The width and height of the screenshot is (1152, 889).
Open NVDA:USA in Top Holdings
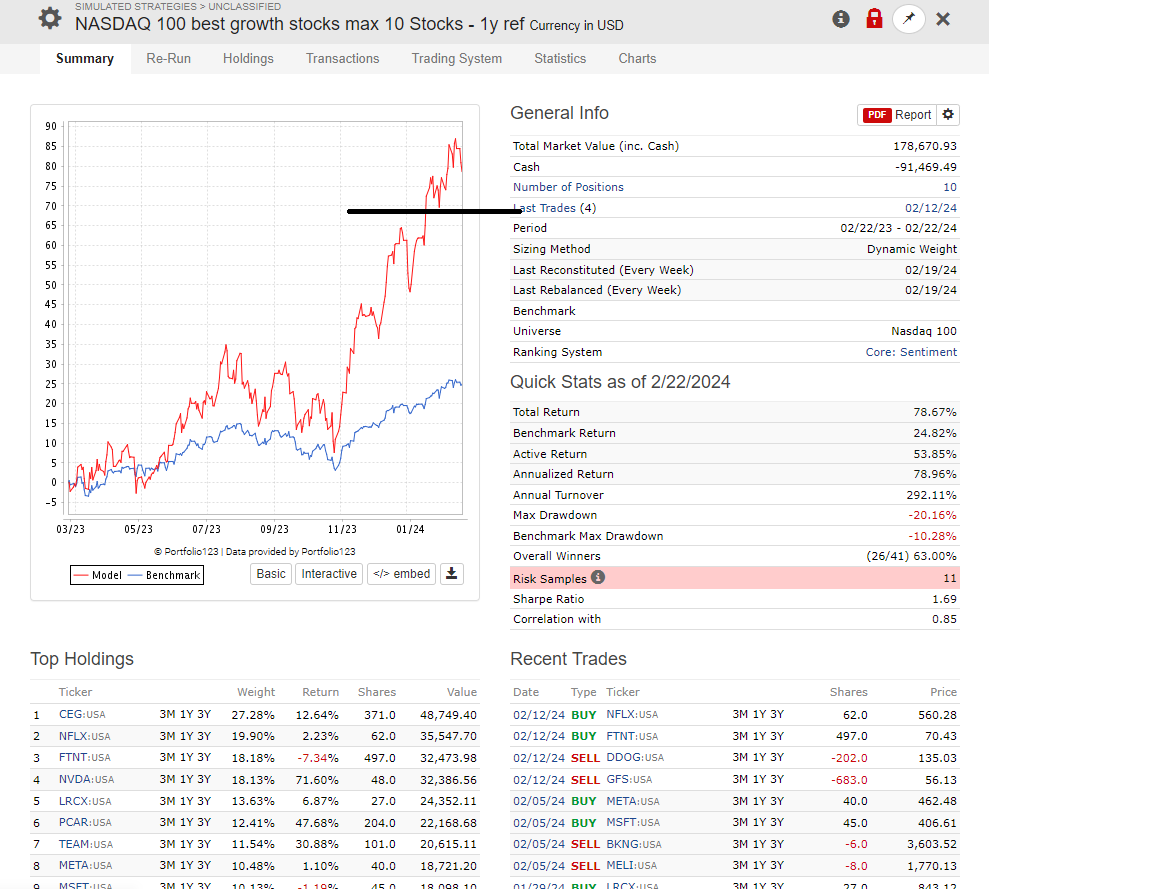[x=87, y=780]
